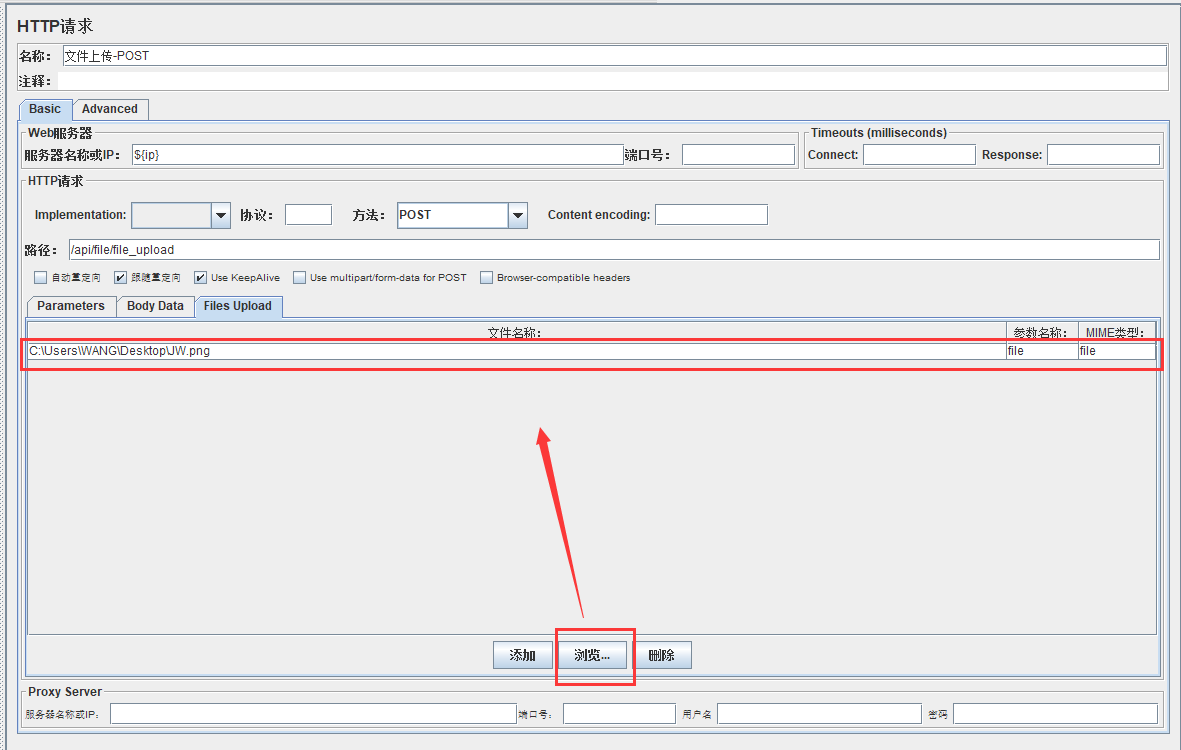
Task: Click the 服务器名称或IP field containing ${ip}
Action: point(376,155)
